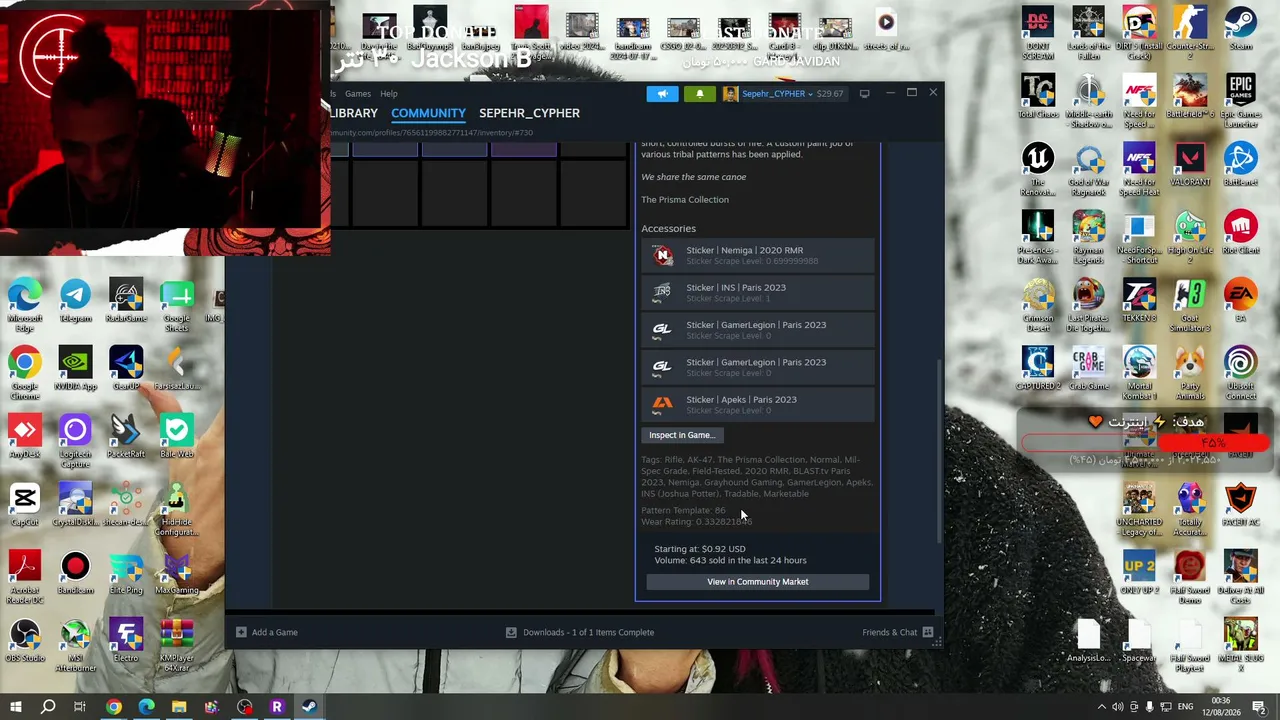Select the Apeks Paris 2023 sticker row

tap(758, 404)
